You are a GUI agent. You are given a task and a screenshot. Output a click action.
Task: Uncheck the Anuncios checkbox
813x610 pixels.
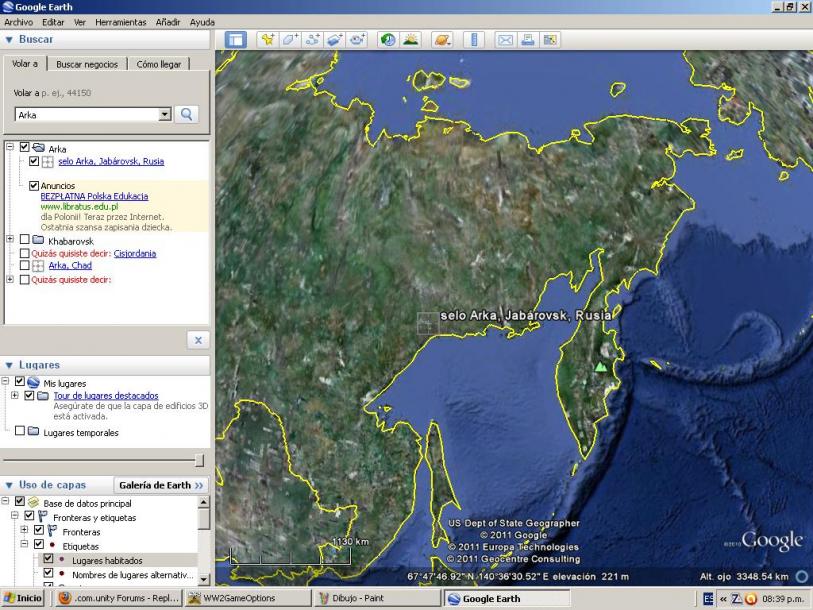pos(35,186)
